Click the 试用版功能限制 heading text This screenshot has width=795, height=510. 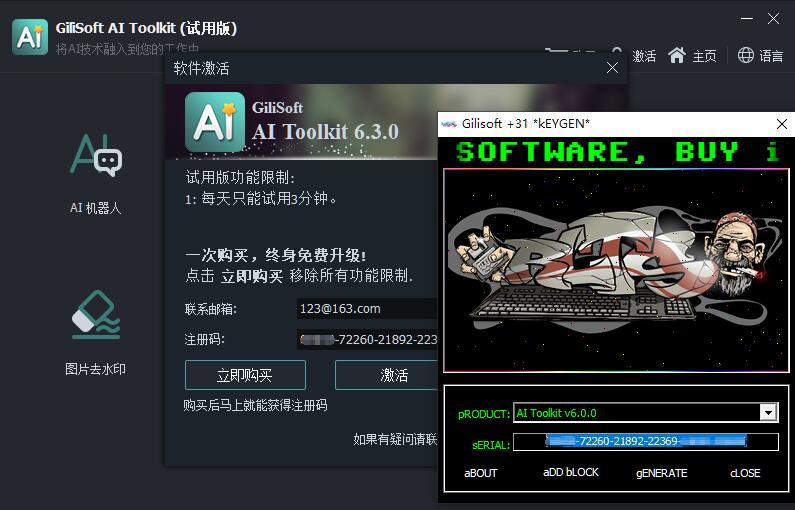pyautogui.click(x=240, y=177)
